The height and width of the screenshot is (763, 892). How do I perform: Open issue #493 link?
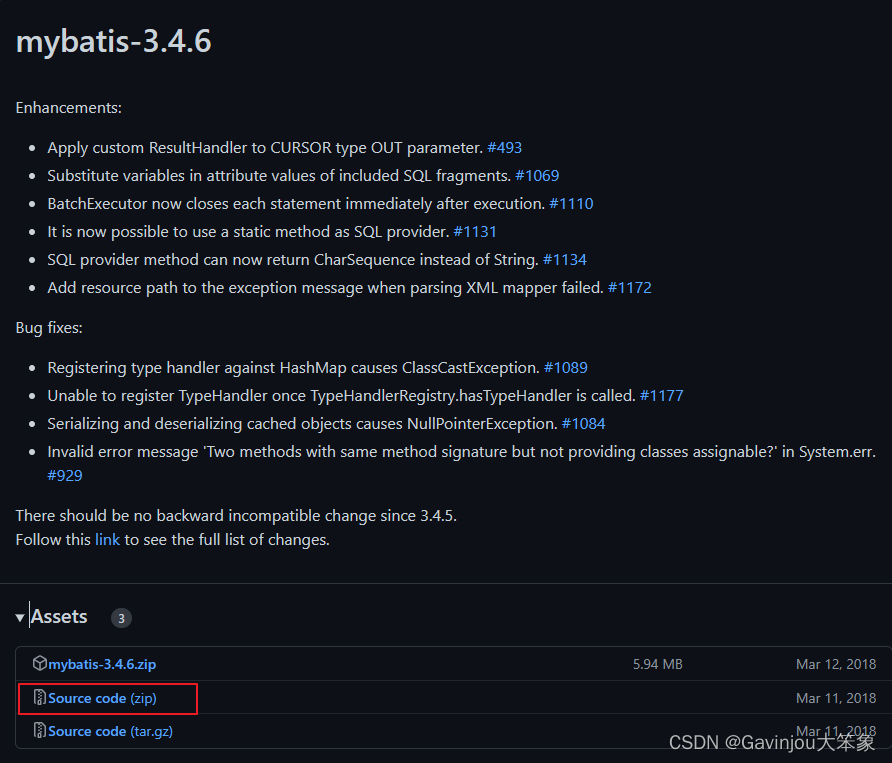pos(504,148)
